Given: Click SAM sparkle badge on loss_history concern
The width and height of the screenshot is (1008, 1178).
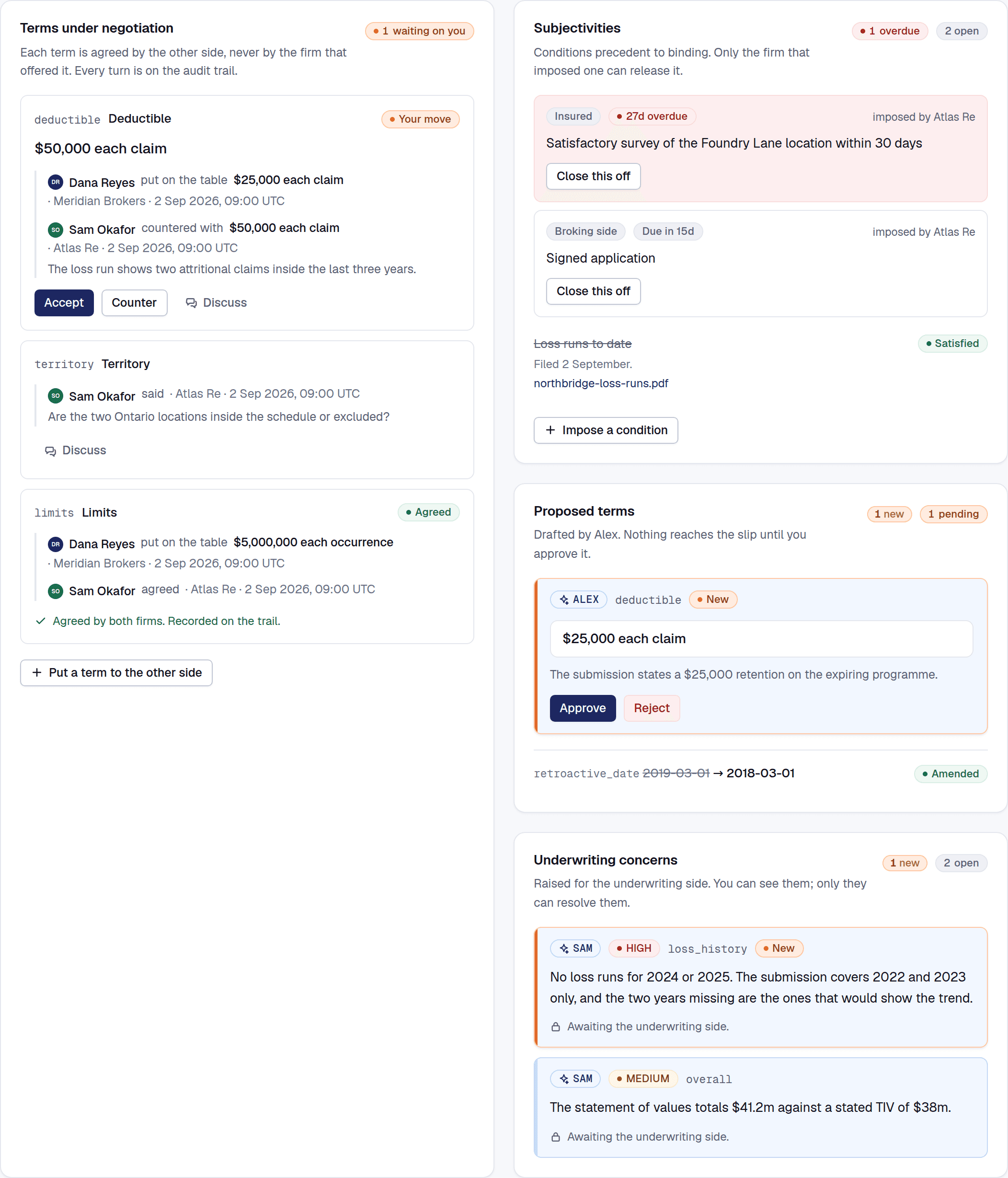Looking at the screenshot, I should 575,948.
